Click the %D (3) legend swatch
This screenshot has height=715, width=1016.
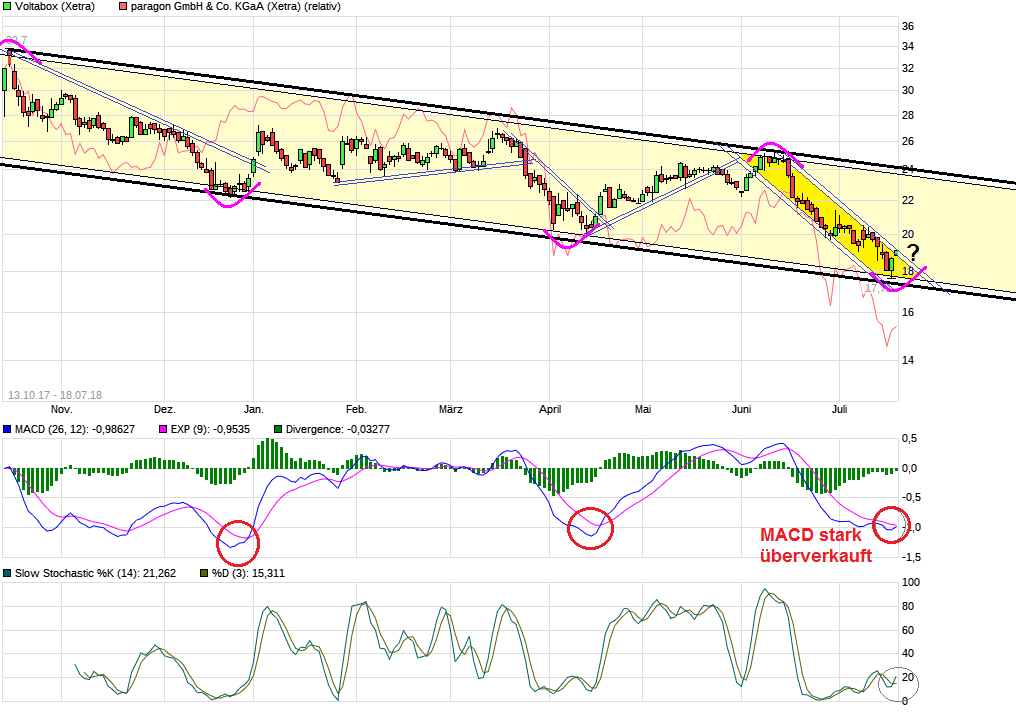coord(204,574)
